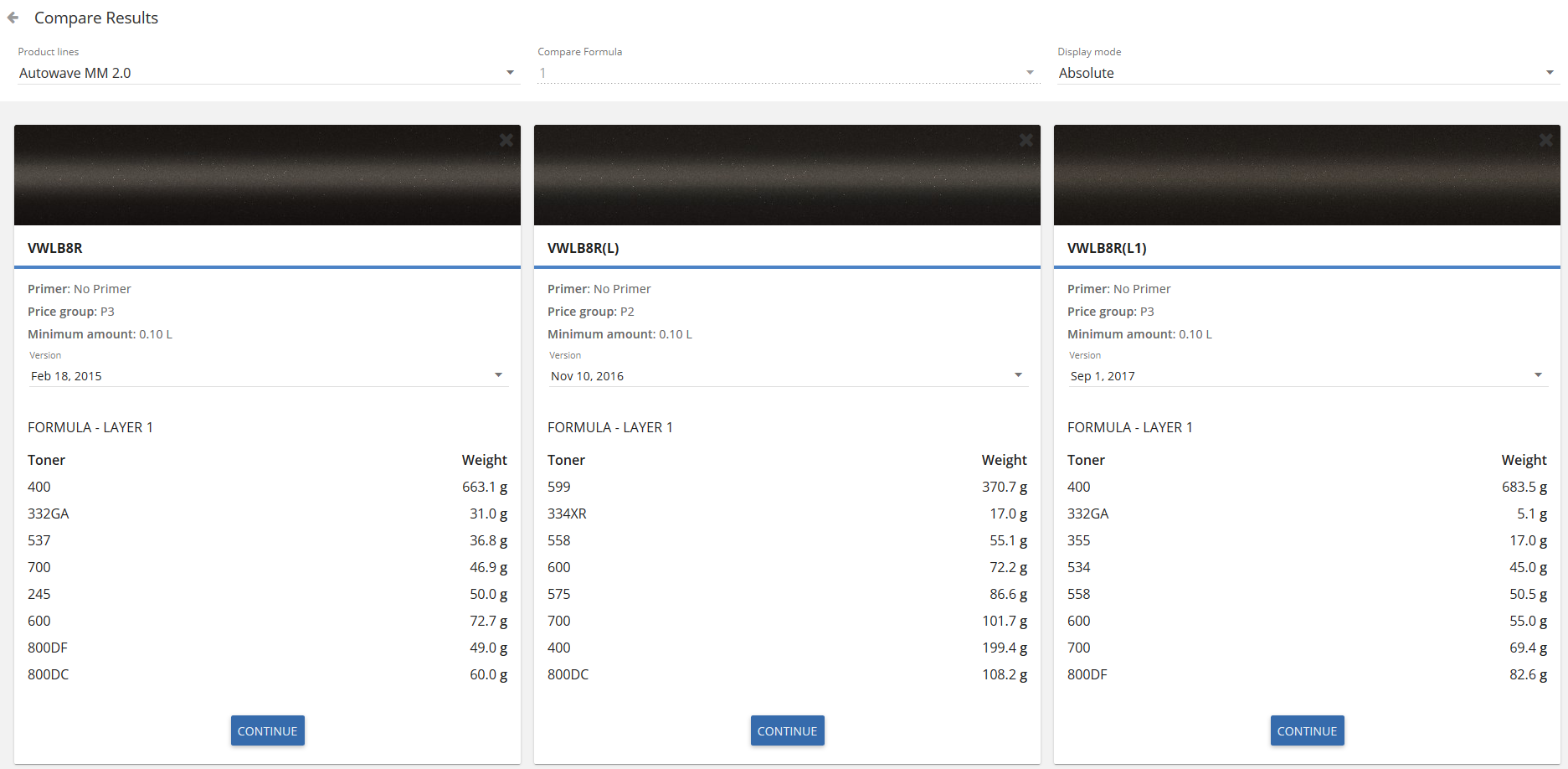Click toner 334XR row in VWLB8R(L) card
Viewport: 1568px width, 769px height.
787,514
